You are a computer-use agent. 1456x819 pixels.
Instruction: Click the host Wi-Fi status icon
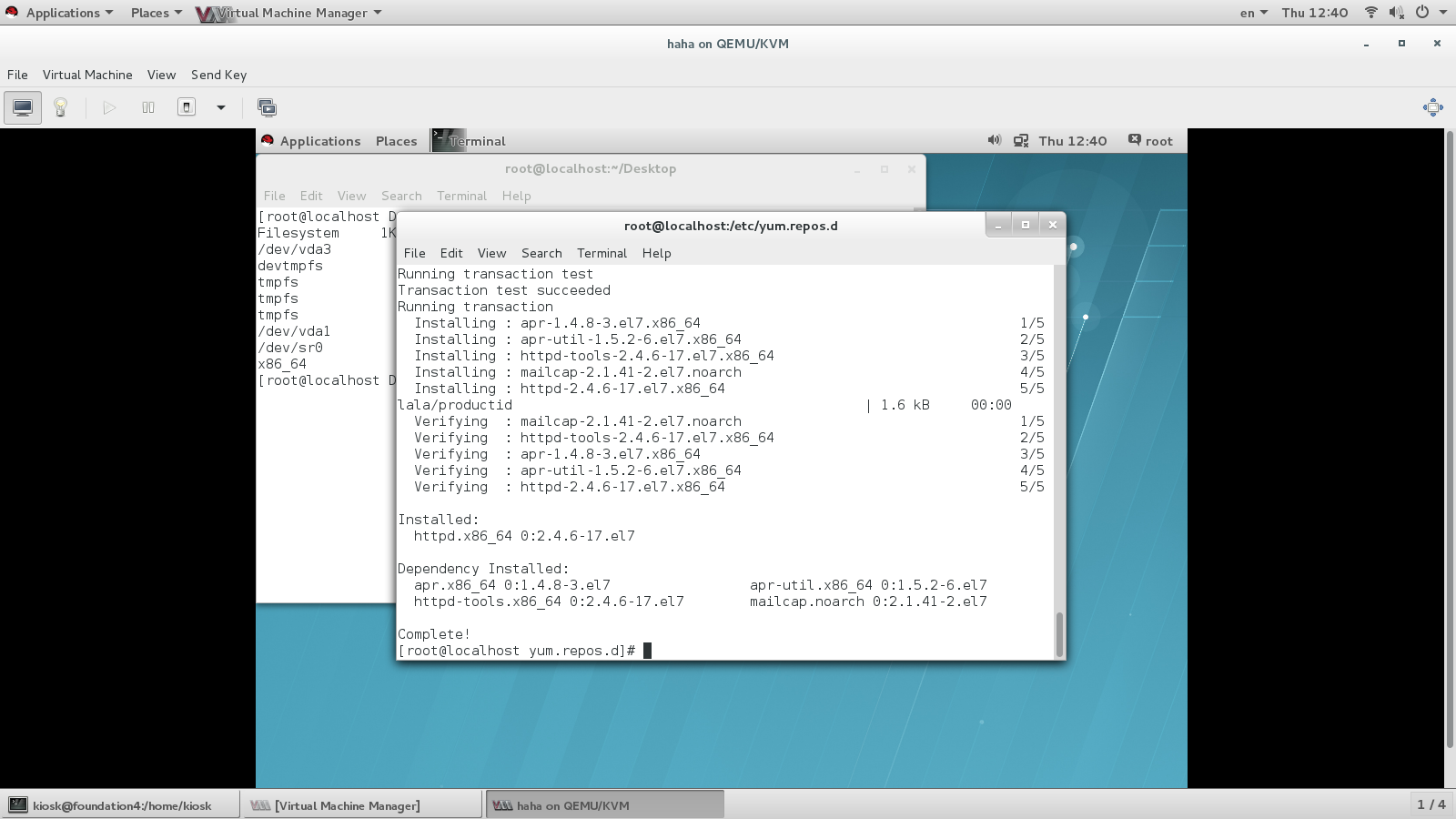click(x=1370, y=13)
